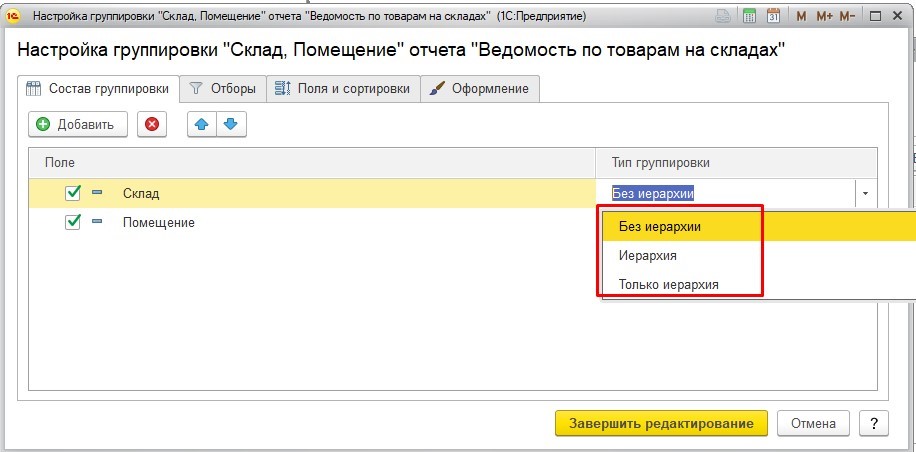Open the Оформление tab
Image resolution: width=916 pixels, height=452 pixels.
click(x=480, y=89)
